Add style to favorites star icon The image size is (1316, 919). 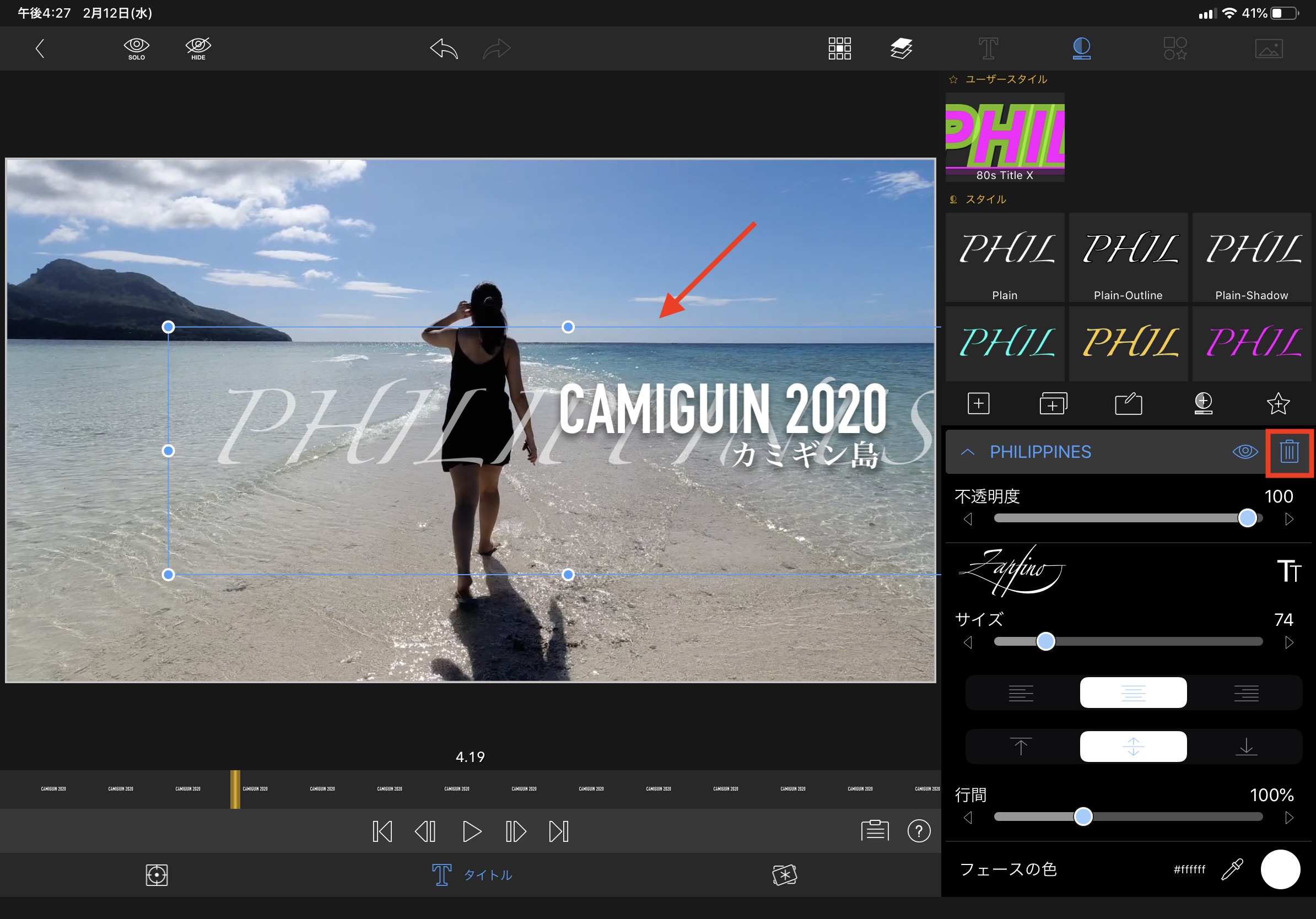point(1277,404)
